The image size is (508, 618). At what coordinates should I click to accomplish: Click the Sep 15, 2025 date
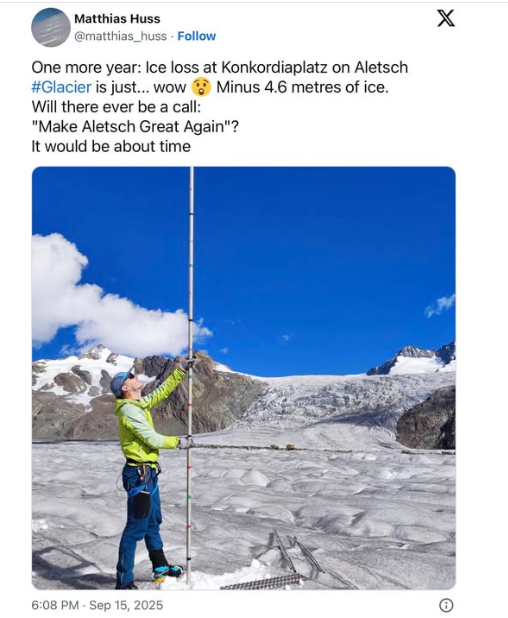tap(126, 605)
